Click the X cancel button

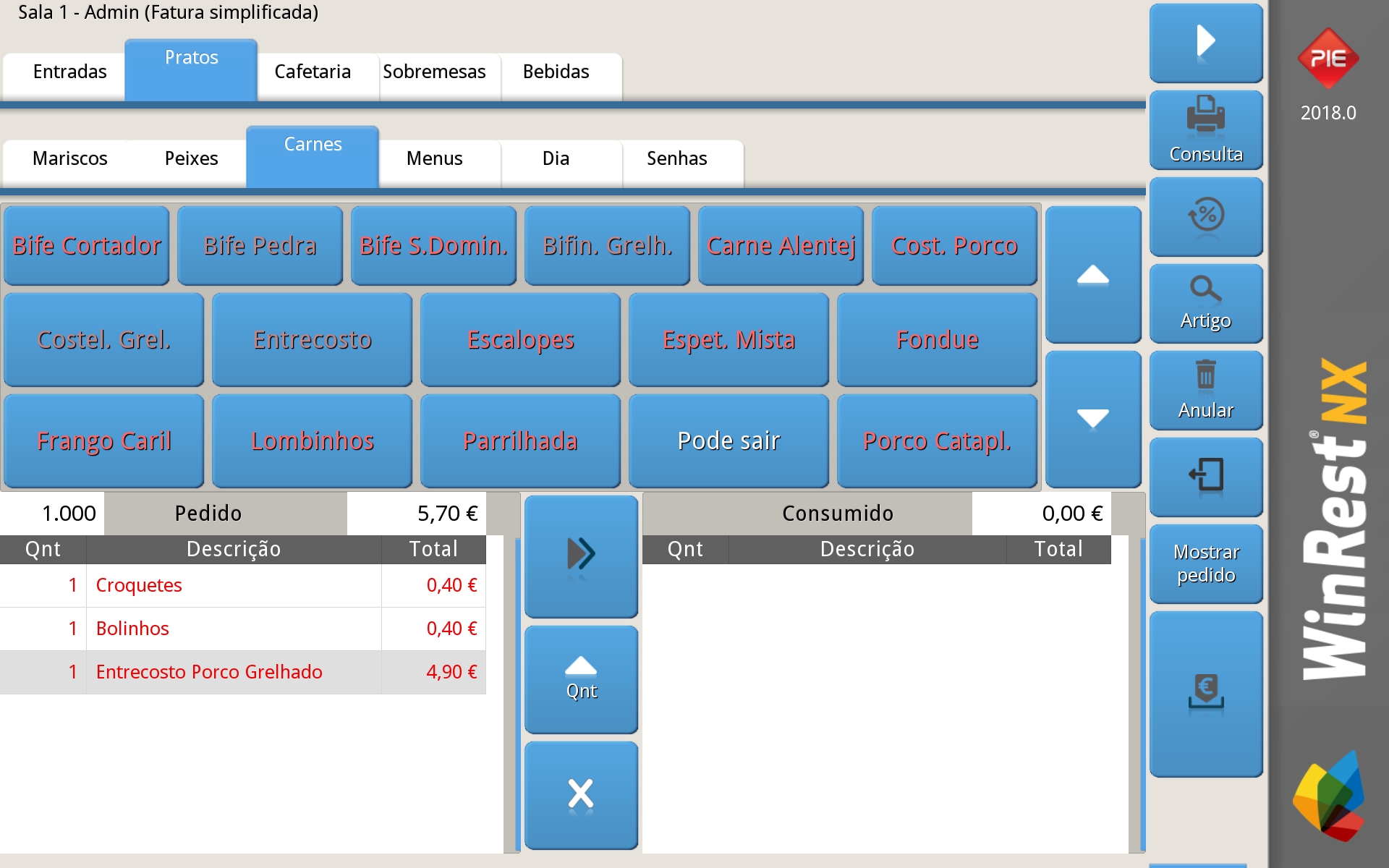(581, 795)
